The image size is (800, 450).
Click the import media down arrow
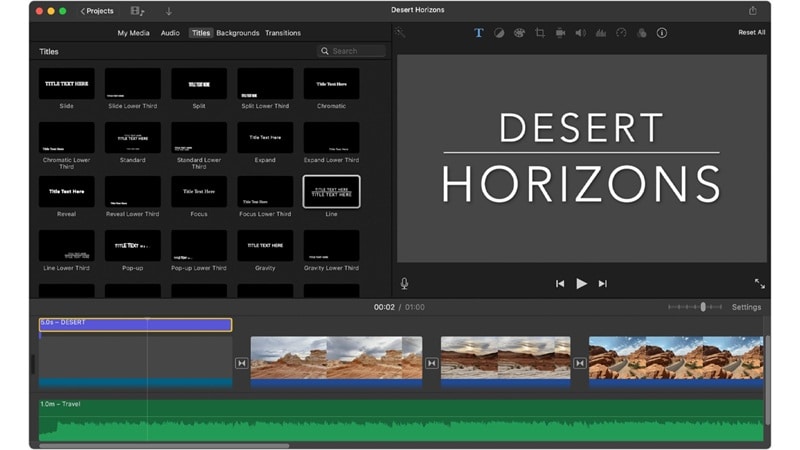pyautogui.click(x=169, y=11)
